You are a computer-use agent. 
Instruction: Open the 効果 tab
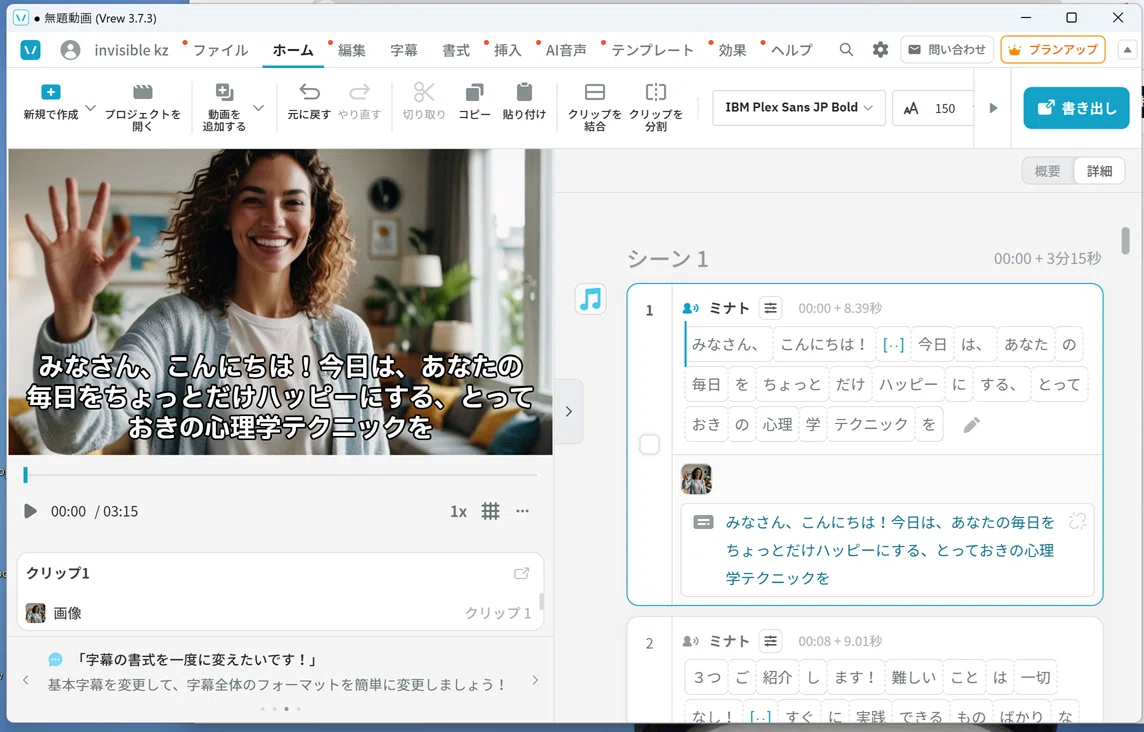coord(732,50)
